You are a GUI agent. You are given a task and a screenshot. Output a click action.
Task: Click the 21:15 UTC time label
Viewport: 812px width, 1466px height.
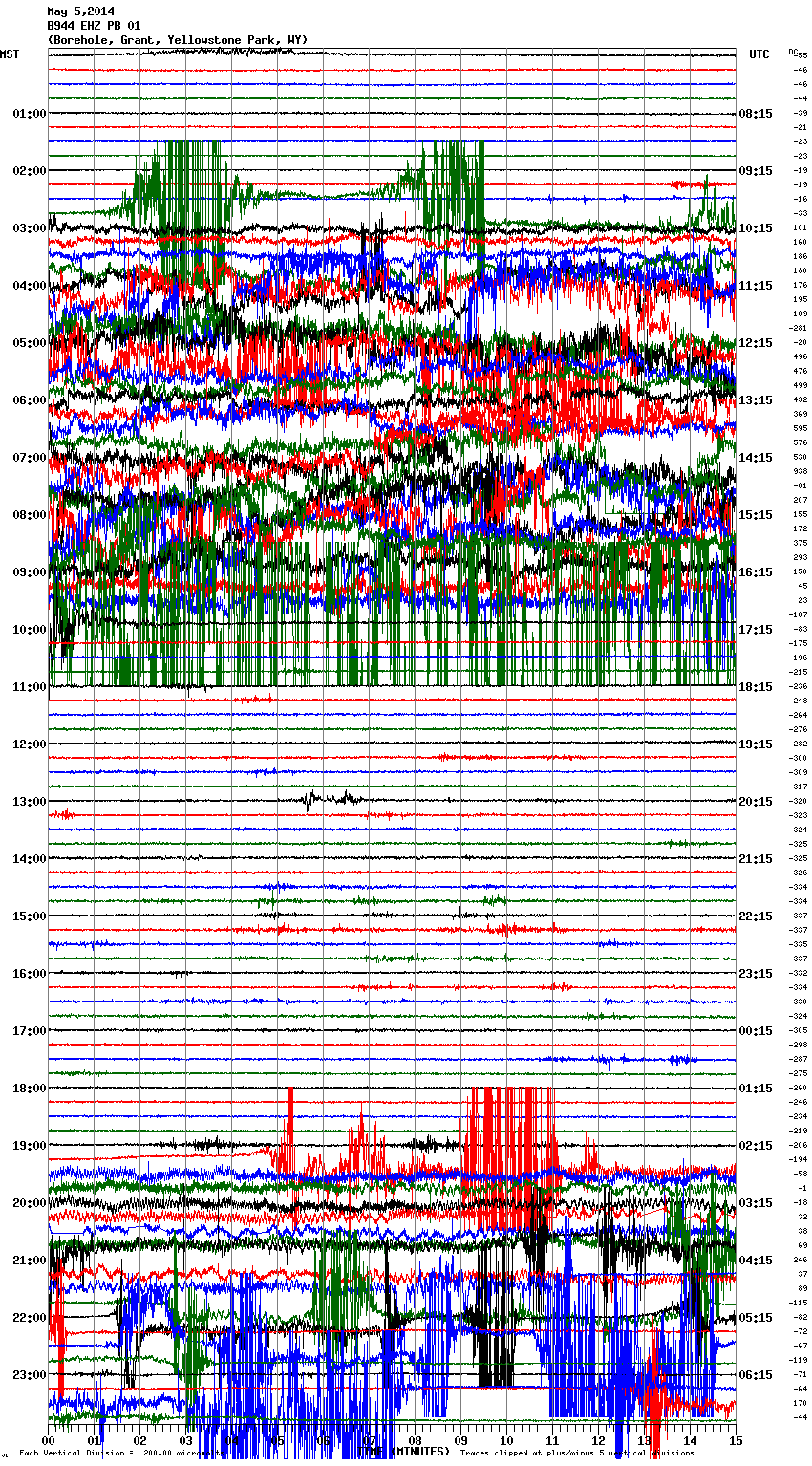(x=756, y=858)
